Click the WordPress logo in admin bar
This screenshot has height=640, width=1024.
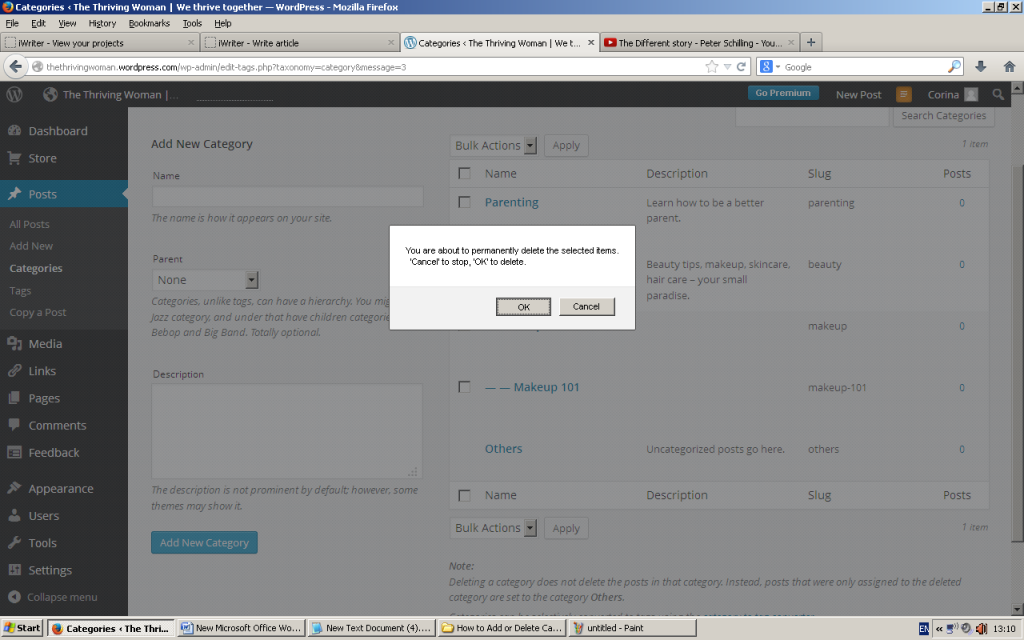14,95
